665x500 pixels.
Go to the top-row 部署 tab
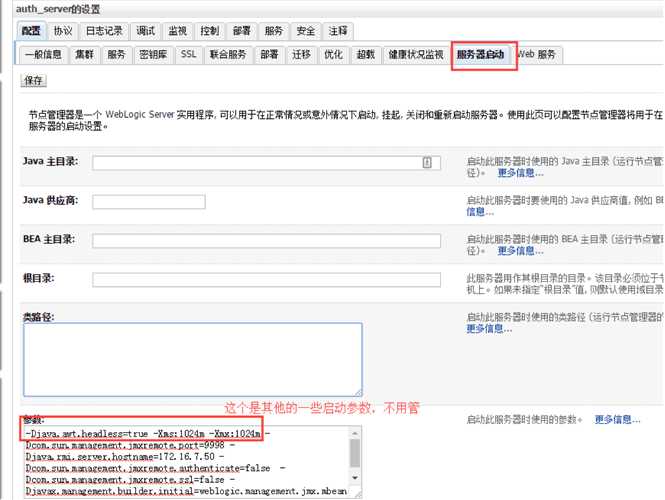[241, 31]
